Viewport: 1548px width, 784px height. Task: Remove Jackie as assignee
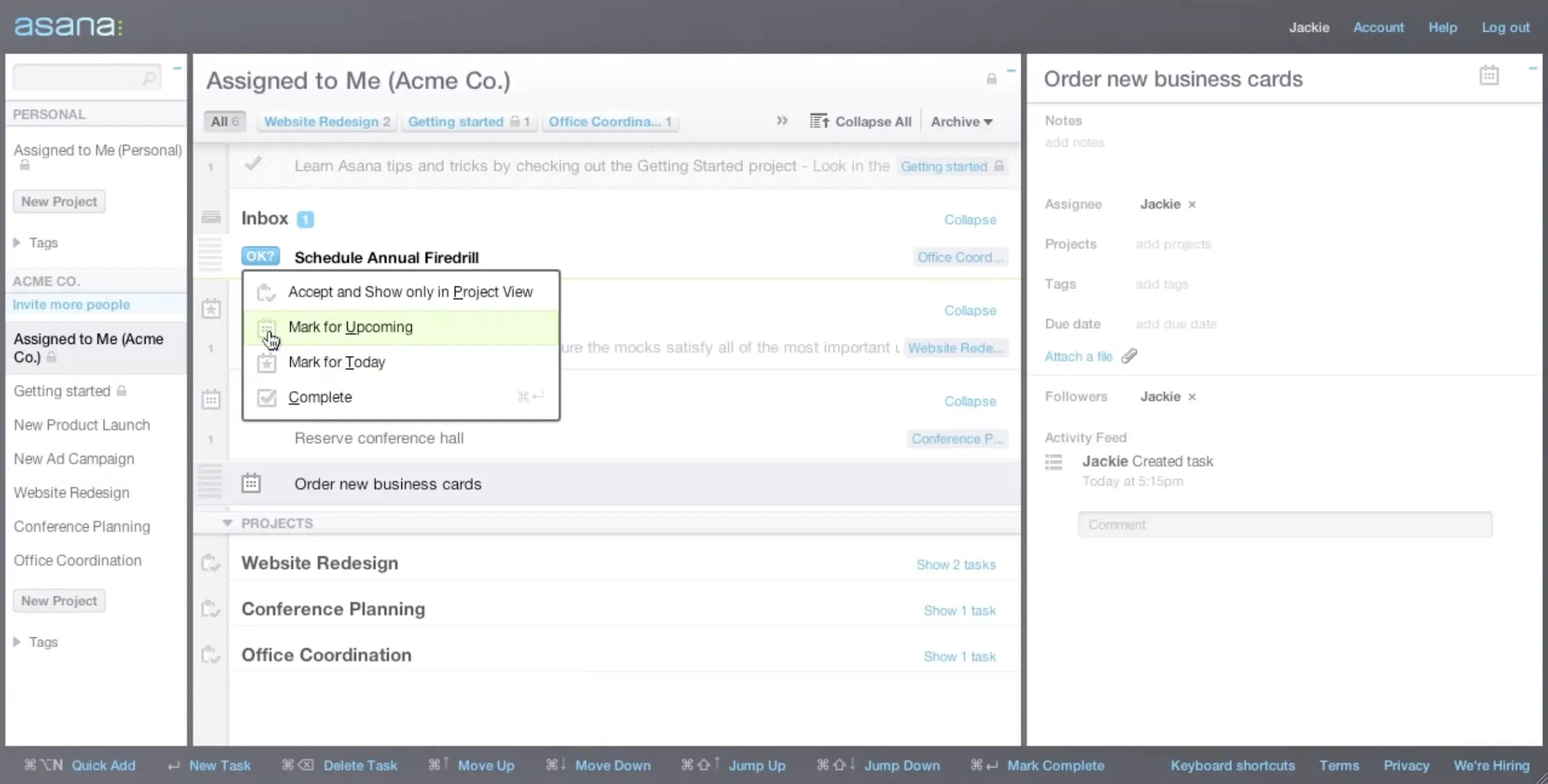pos(1192,204)
